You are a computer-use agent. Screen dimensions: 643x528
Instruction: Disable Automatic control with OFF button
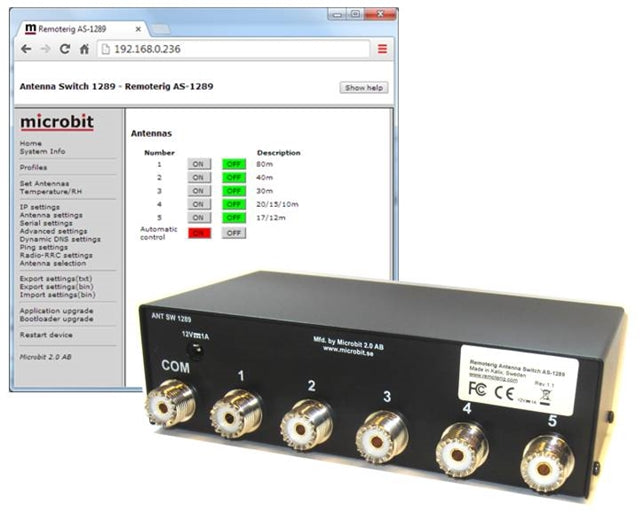pyautogui.click(x=233, y=232)
